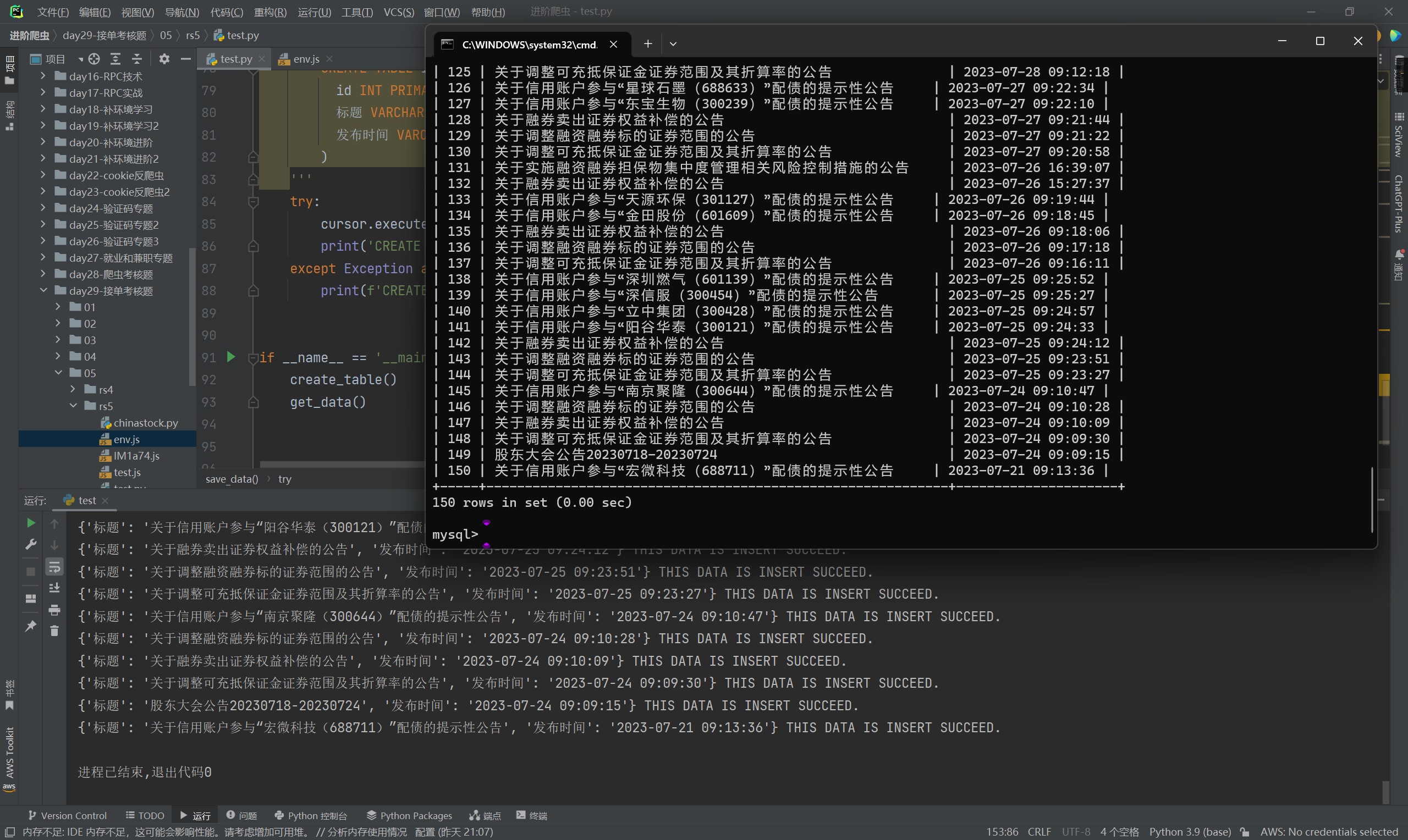The height and width of the screenshot is (840, 1408).
Task: Open 问题 problems tool window
Action: [x=242, y=815]
